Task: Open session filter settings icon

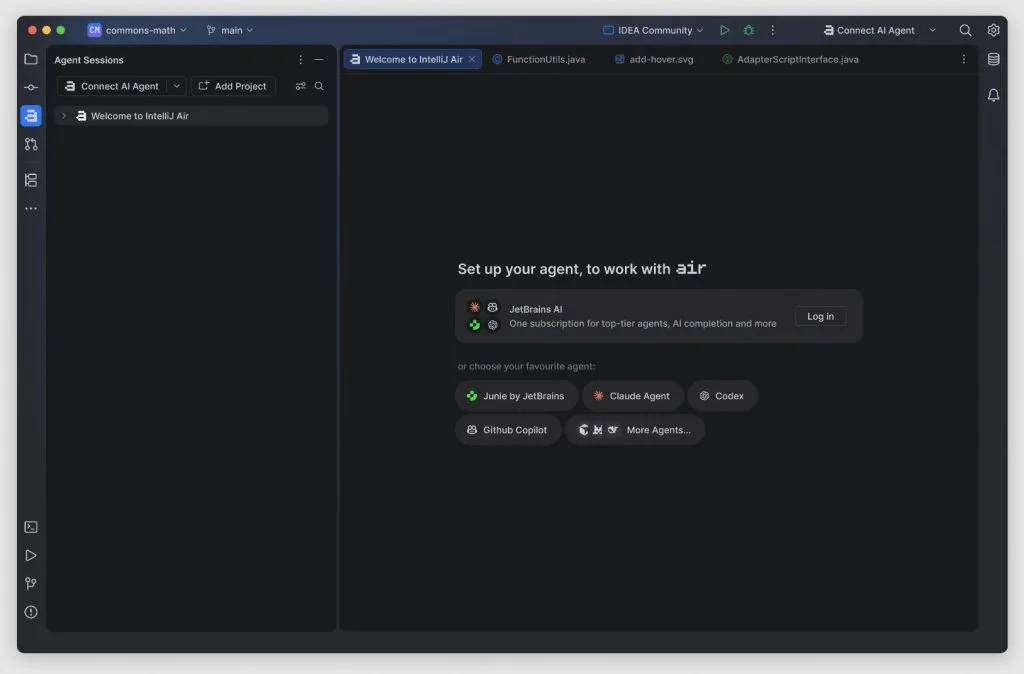Action: coord(300,86)
